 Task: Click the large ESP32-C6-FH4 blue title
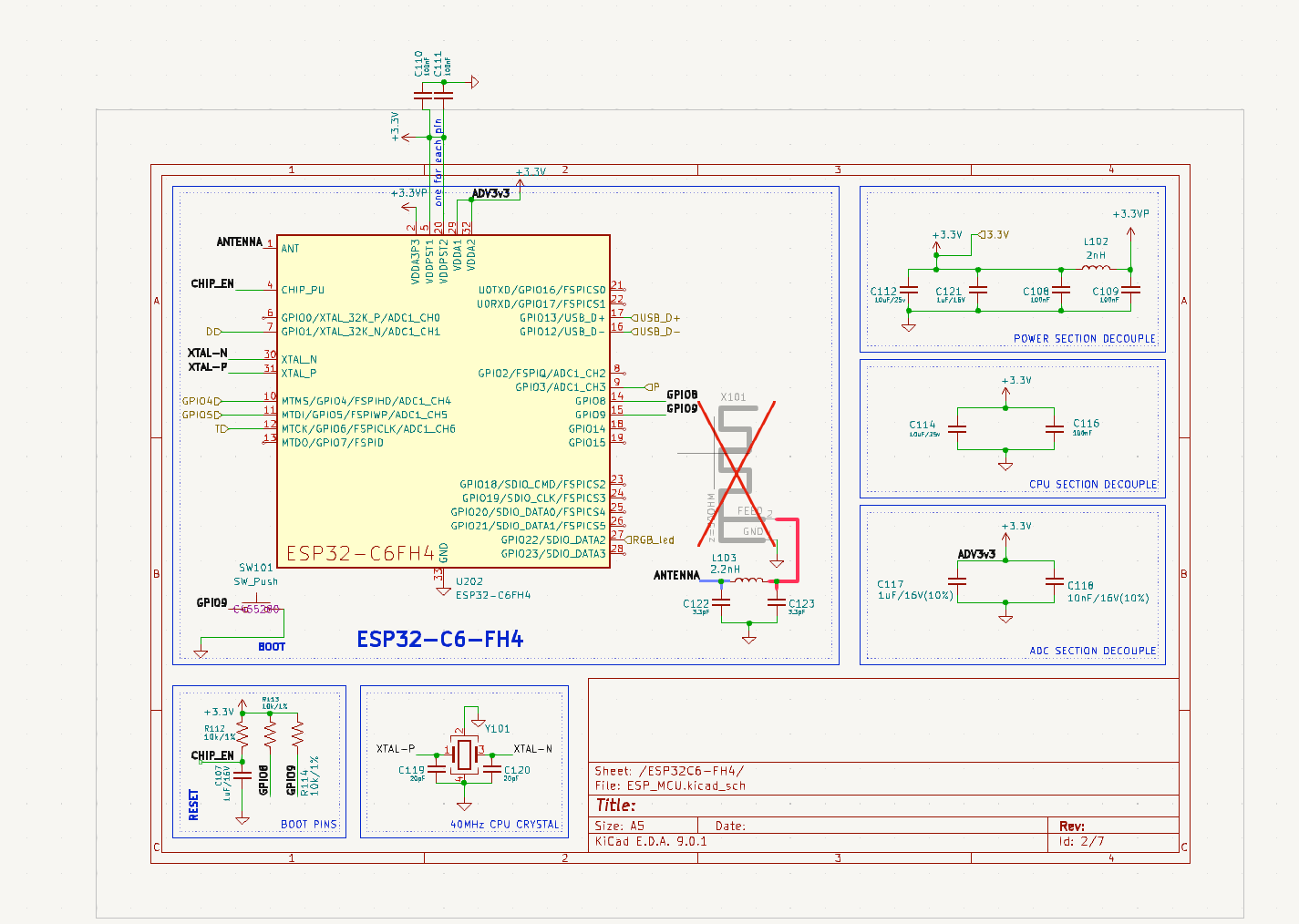point(440,640)
